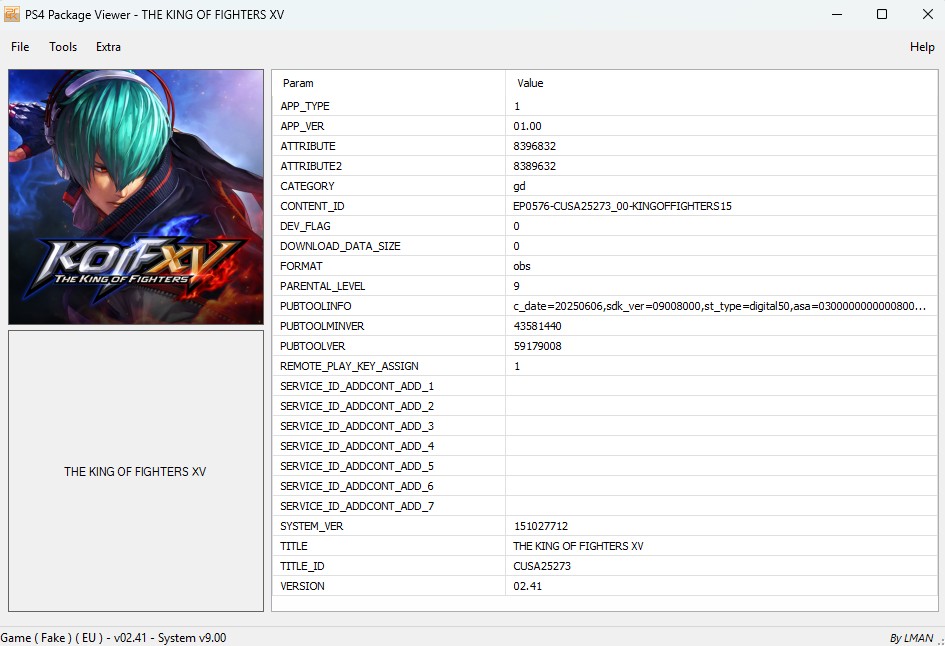
Task: Click the FORMAT value obs
Action: (522, 266)
